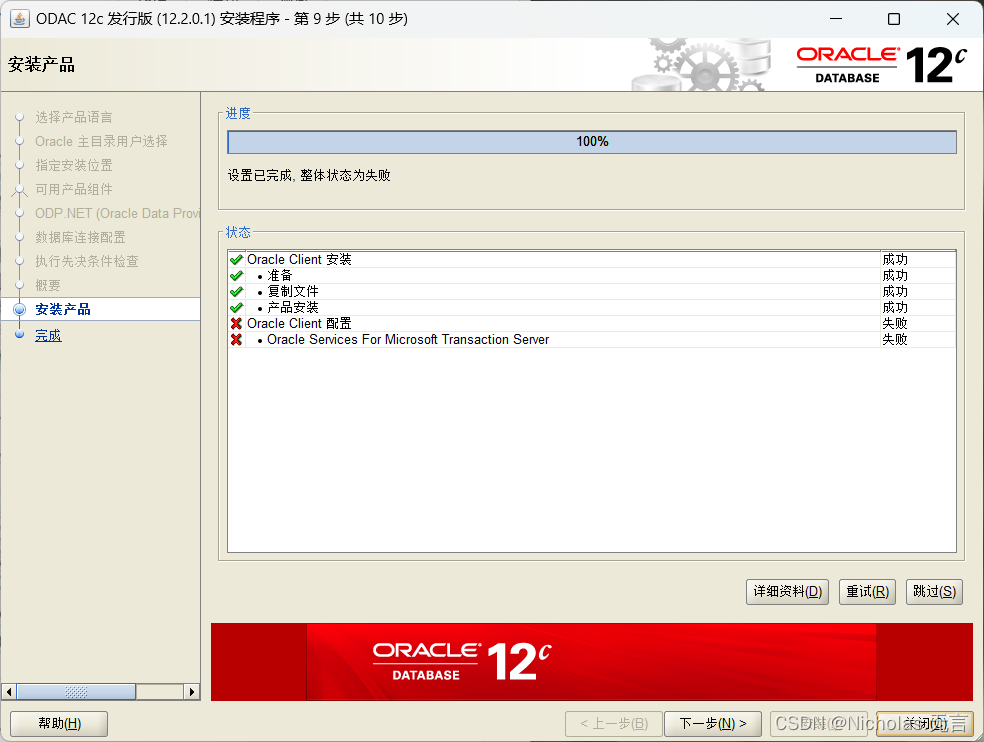Click the 下一步(N) next step button

pos(712,723)
